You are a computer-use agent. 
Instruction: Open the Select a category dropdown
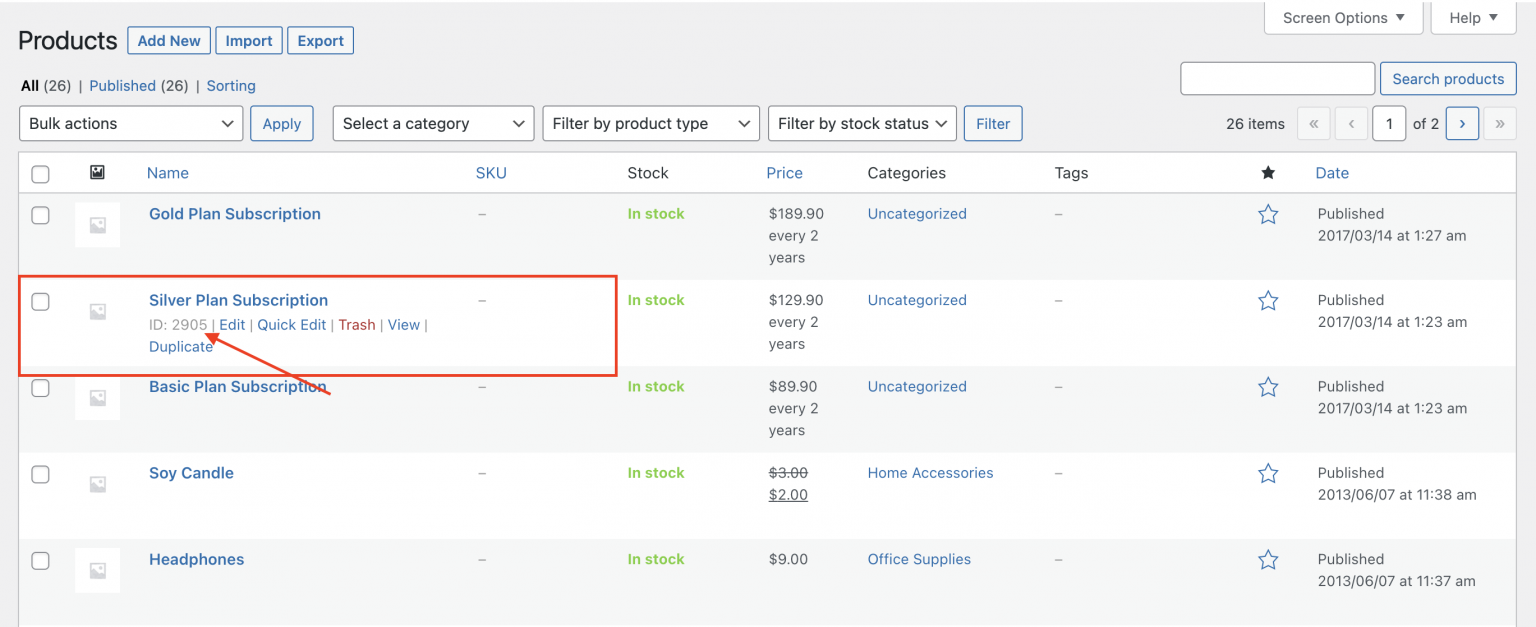[432, 123]
